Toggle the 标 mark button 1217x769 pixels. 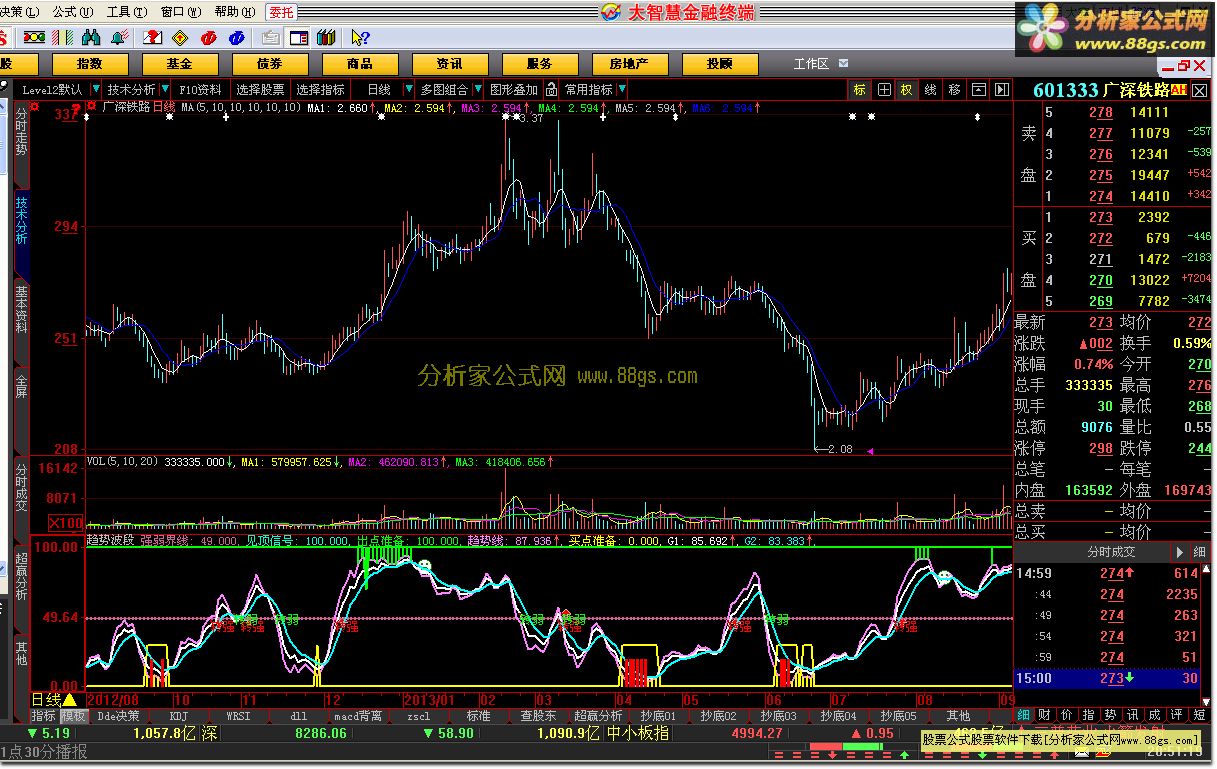pyautogui.click(x=860, y=89)
